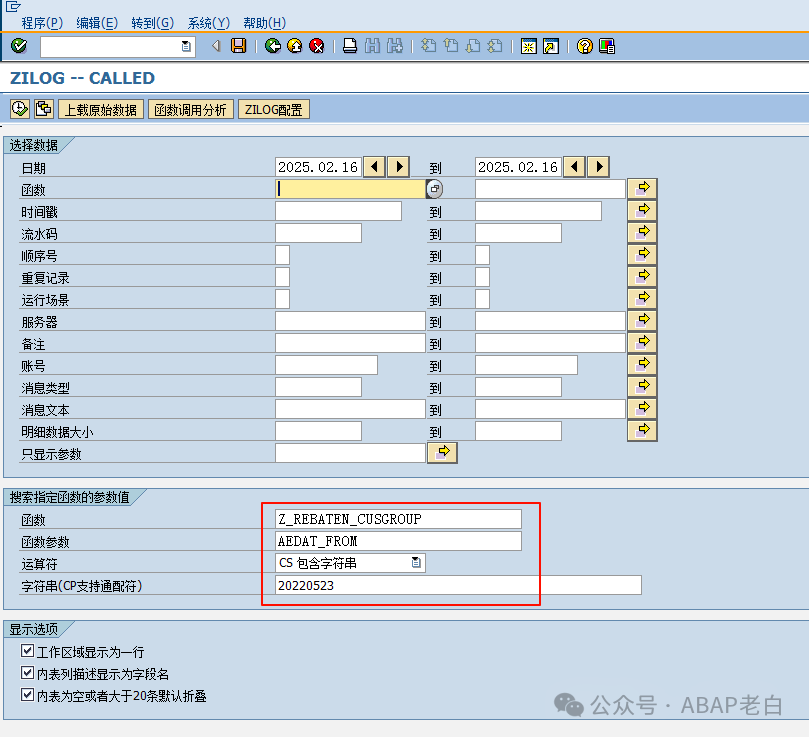Click the red Cancel icon

click(x=317, y=46)
